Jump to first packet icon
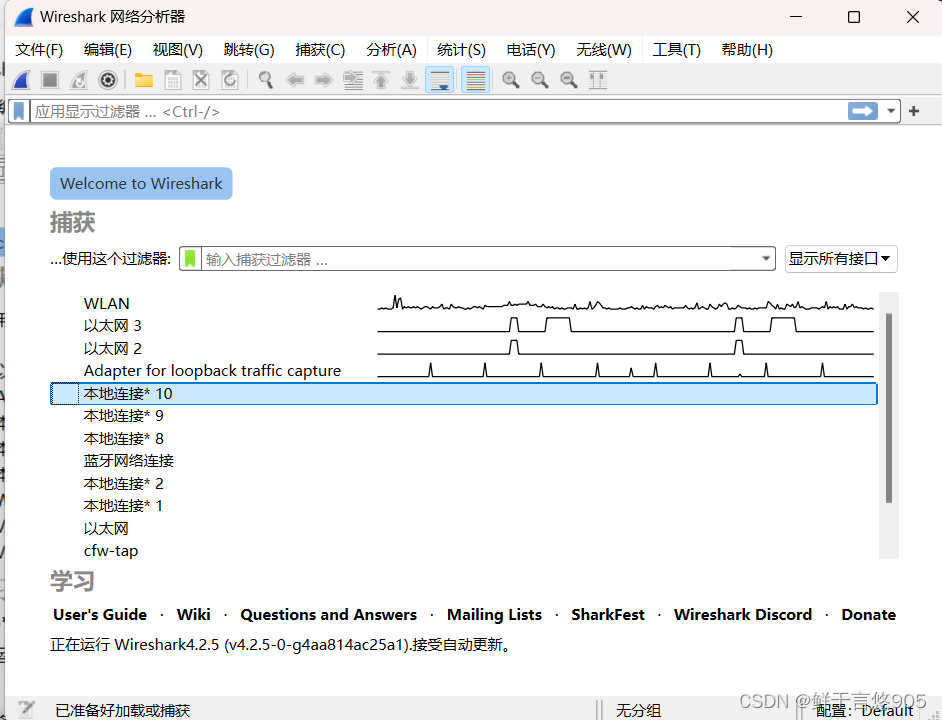Image resolution: width=942 pixels, height=720 pixels. click(x=381, y=80)
